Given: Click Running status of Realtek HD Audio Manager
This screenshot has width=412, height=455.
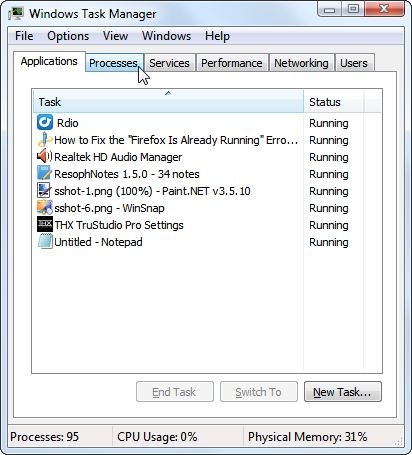Looking at the screenshot, I should [x=329, y=157].
